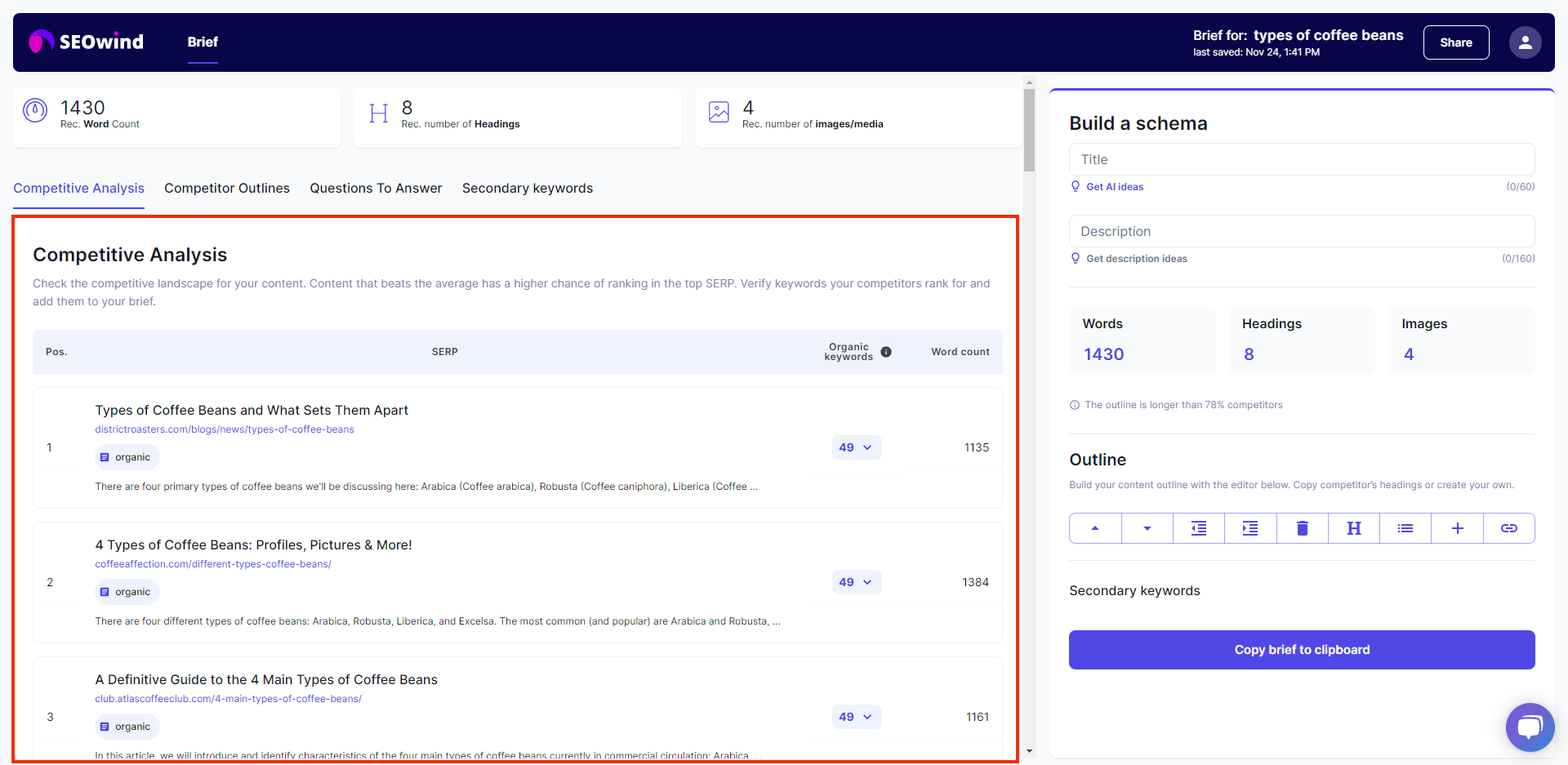Expand 49 keywords dropdown for position 1
Screen dimensions: 1568x765
pos(856,447)
